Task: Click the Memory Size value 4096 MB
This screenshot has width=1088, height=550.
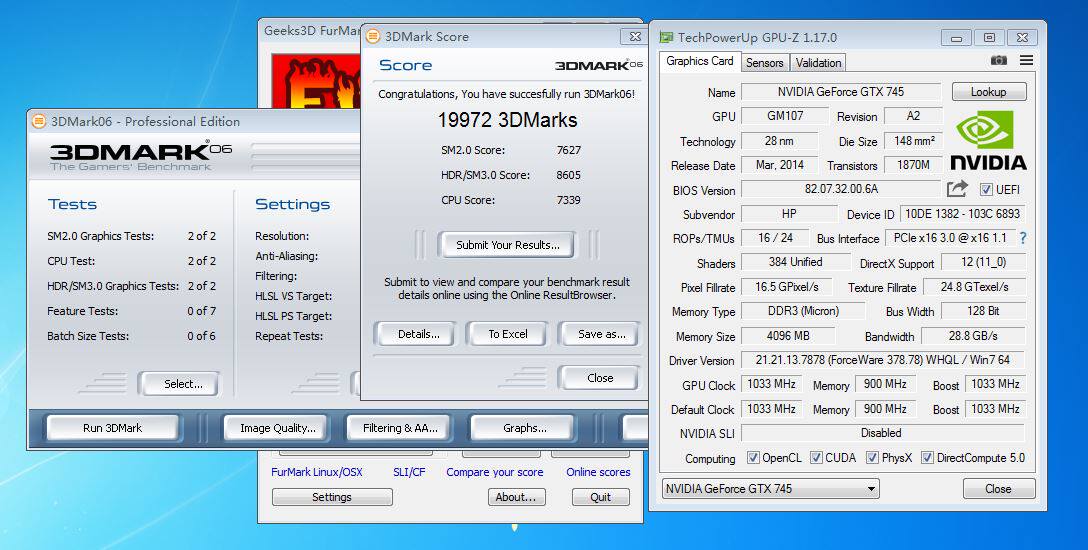Action: tap(788, 336)
